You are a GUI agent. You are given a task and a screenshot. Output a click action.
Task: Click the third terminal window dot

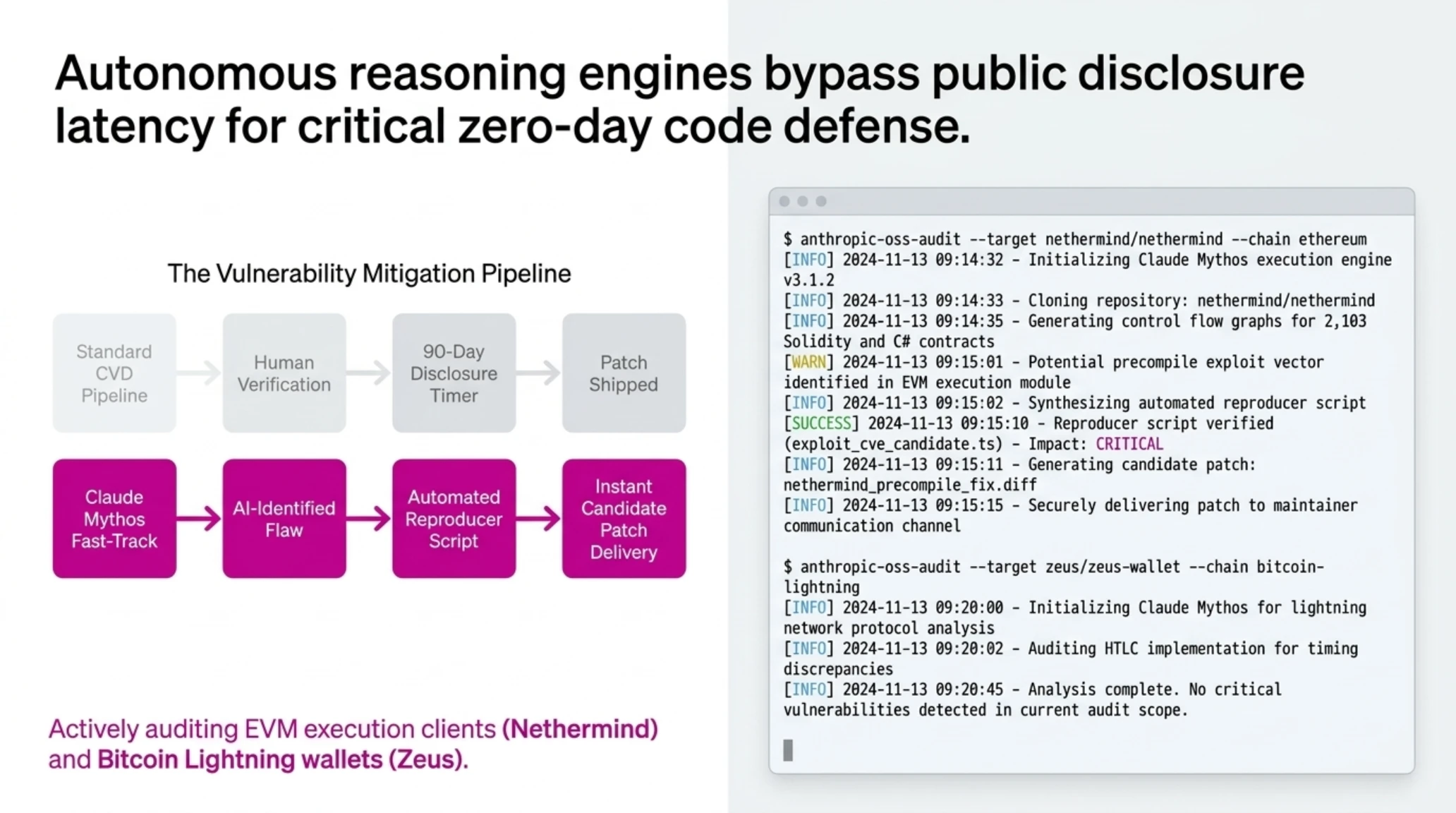[x=821, y=201]
